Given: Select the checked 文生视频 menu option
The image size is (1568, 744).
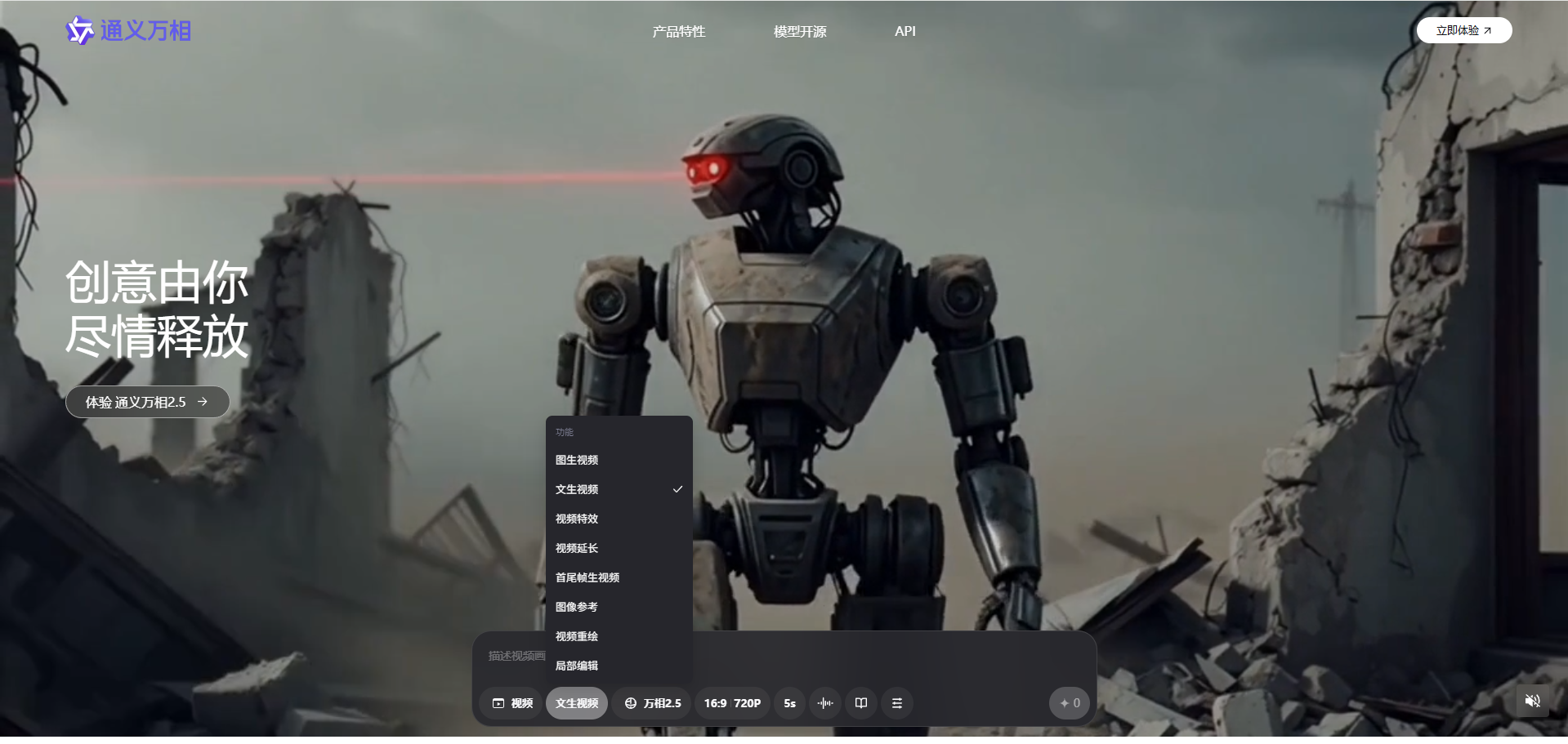Looking at the screenshot, I should click(x=577, y=489).
